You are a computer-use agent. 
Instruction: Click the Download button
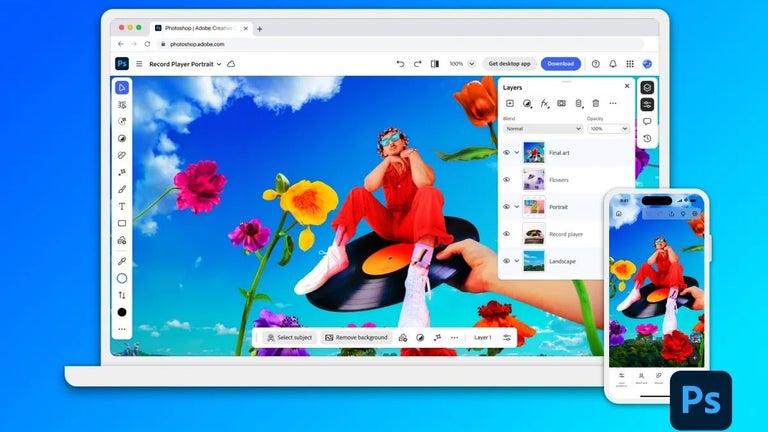pos(560,64)
